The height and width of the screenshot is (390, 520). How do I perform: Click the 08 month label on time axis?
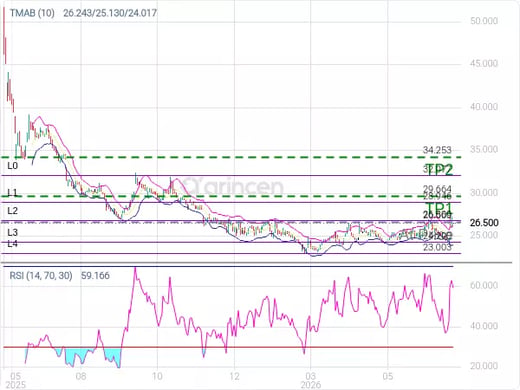click(81, 376)
